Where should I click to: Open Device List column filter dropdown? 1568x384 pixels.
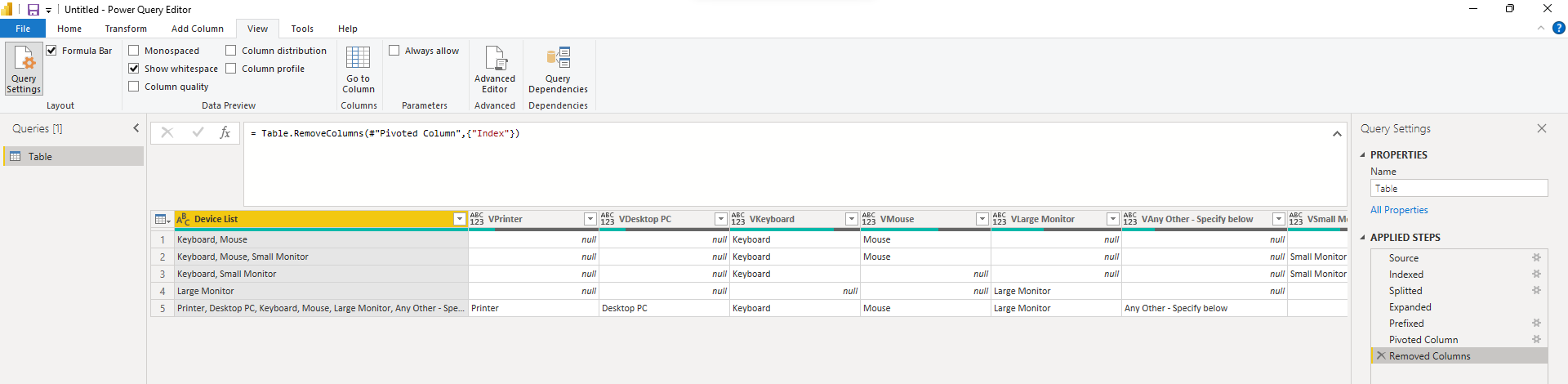(460, 219)
